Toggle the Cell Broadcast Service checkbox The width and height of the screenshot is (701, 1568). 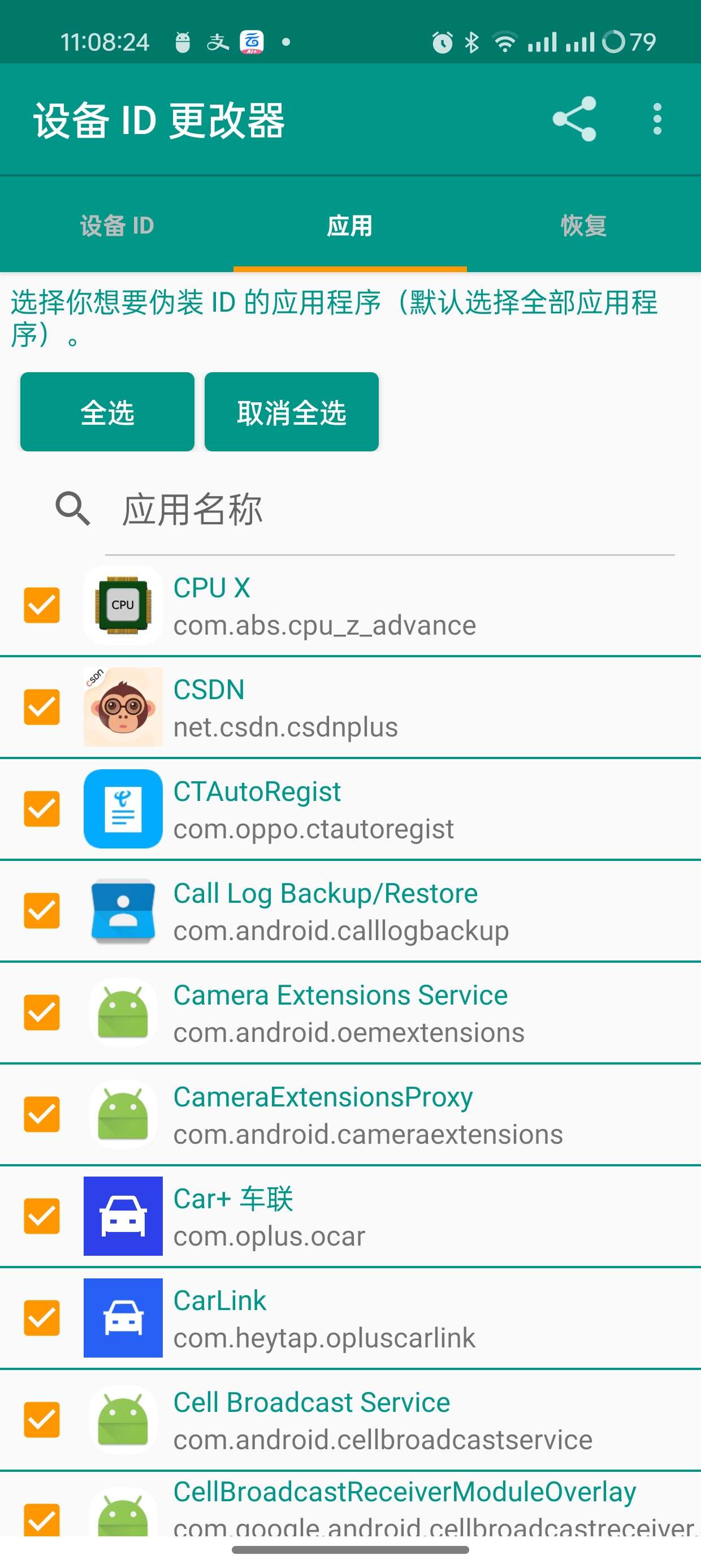point(42,1419)
